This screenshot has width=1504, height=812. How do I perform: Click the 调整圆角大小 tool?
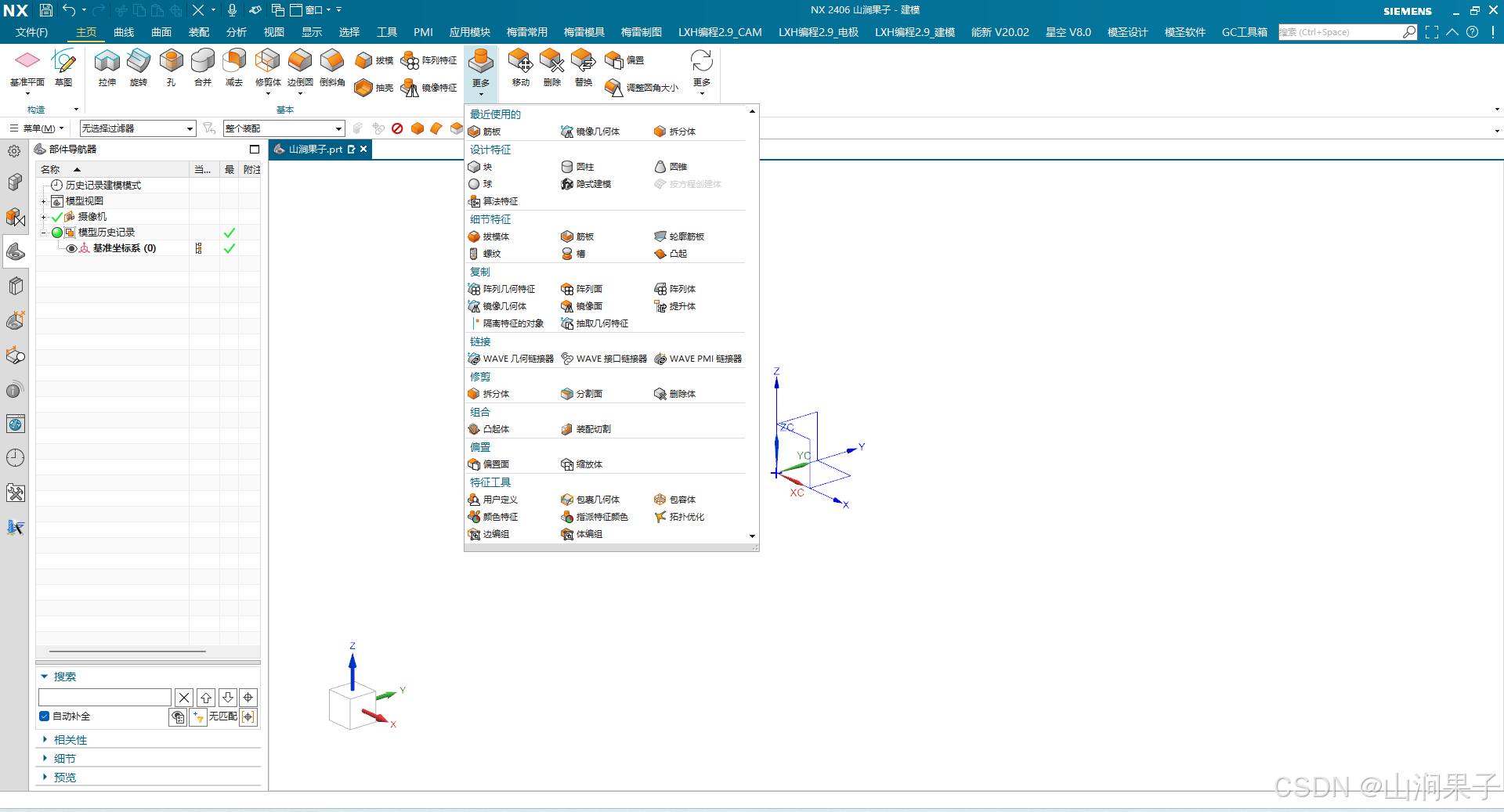642,88
